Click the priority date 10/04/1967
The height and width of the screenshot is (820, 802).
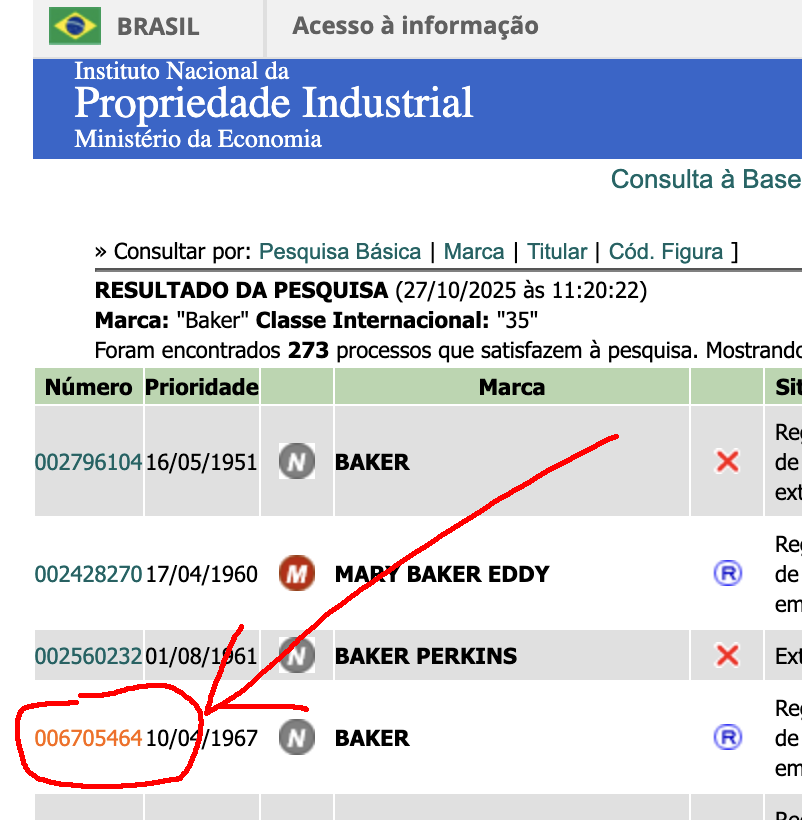(x=201, y=738)
